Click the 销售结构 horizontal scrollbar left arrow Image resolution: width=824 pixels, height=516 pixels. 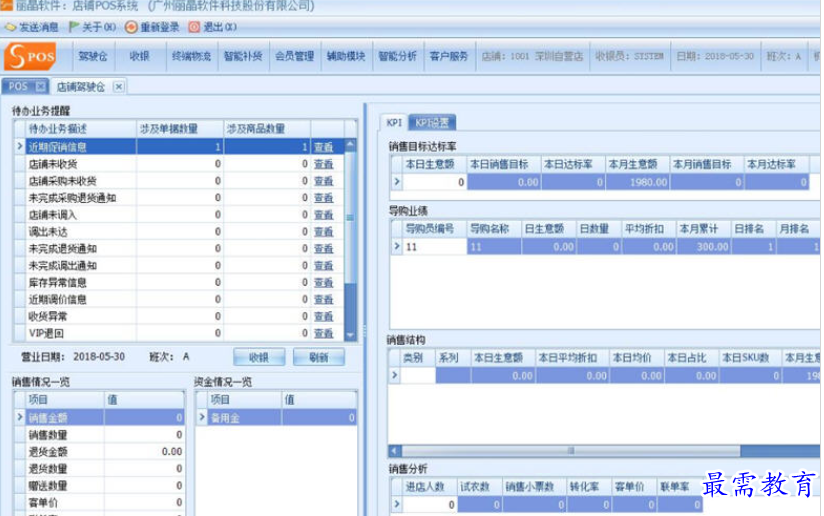coord(395,451)
